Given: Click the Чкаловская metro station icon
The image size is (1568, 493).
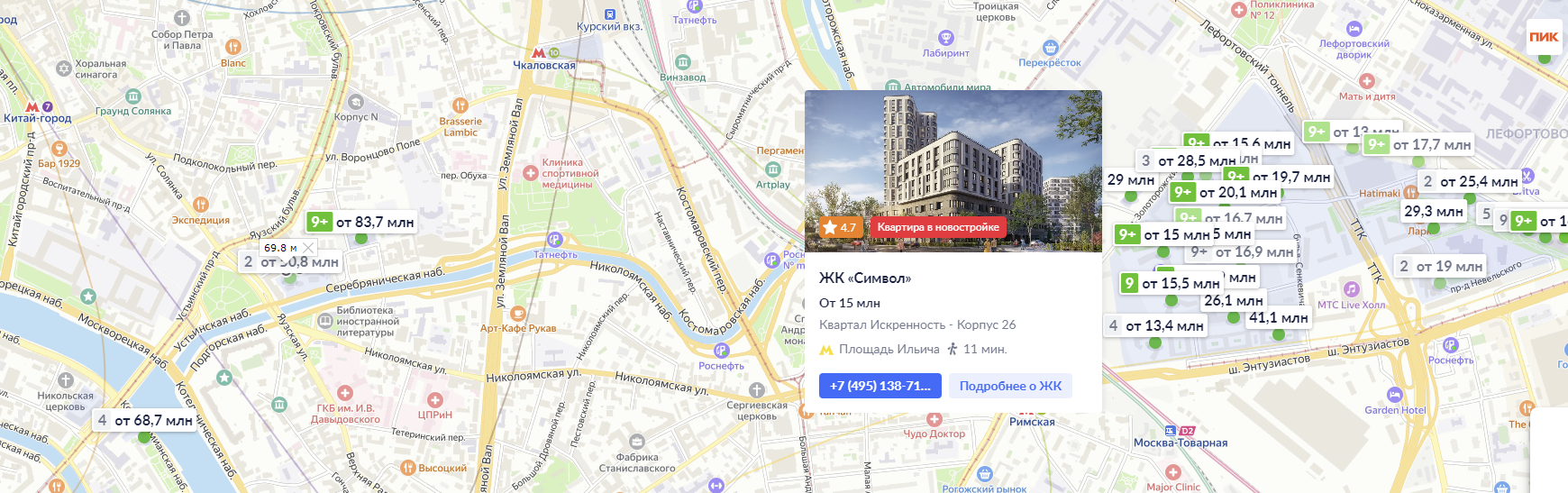Looking at the screenshot, I should 539,53.
